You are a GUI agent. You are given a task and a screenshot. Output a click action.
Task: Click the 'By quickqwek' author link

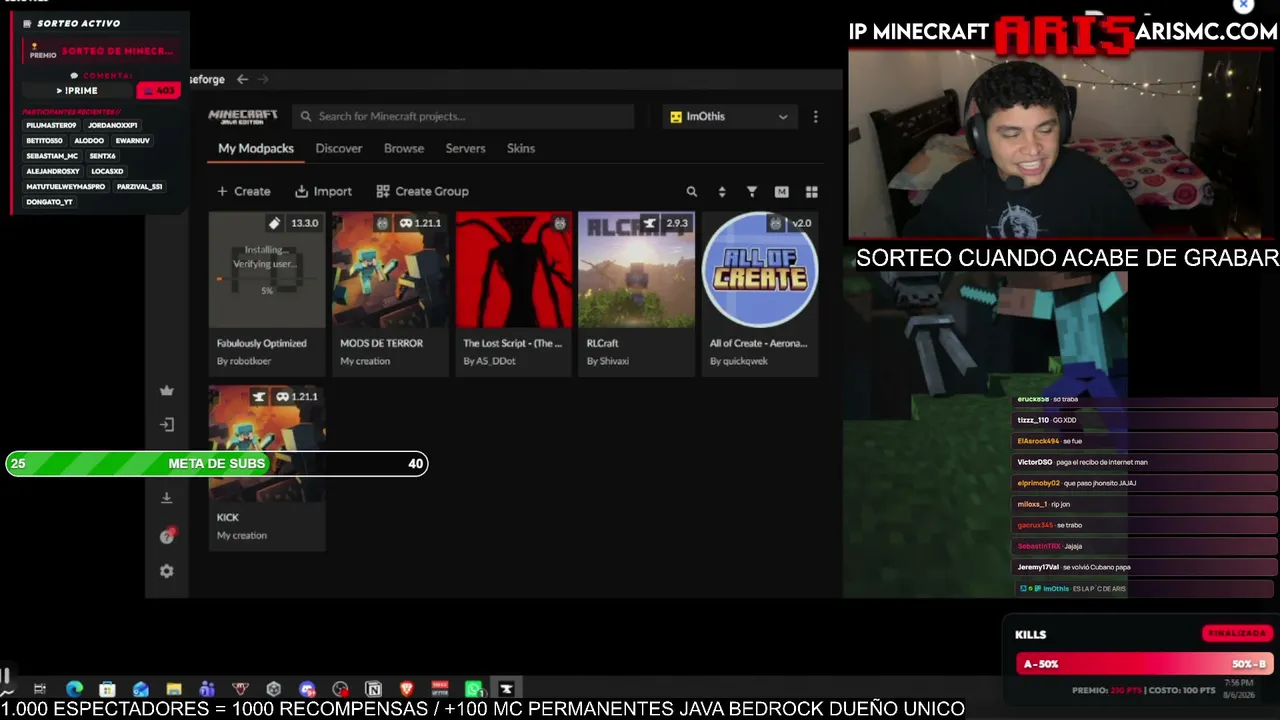[739, 361]
